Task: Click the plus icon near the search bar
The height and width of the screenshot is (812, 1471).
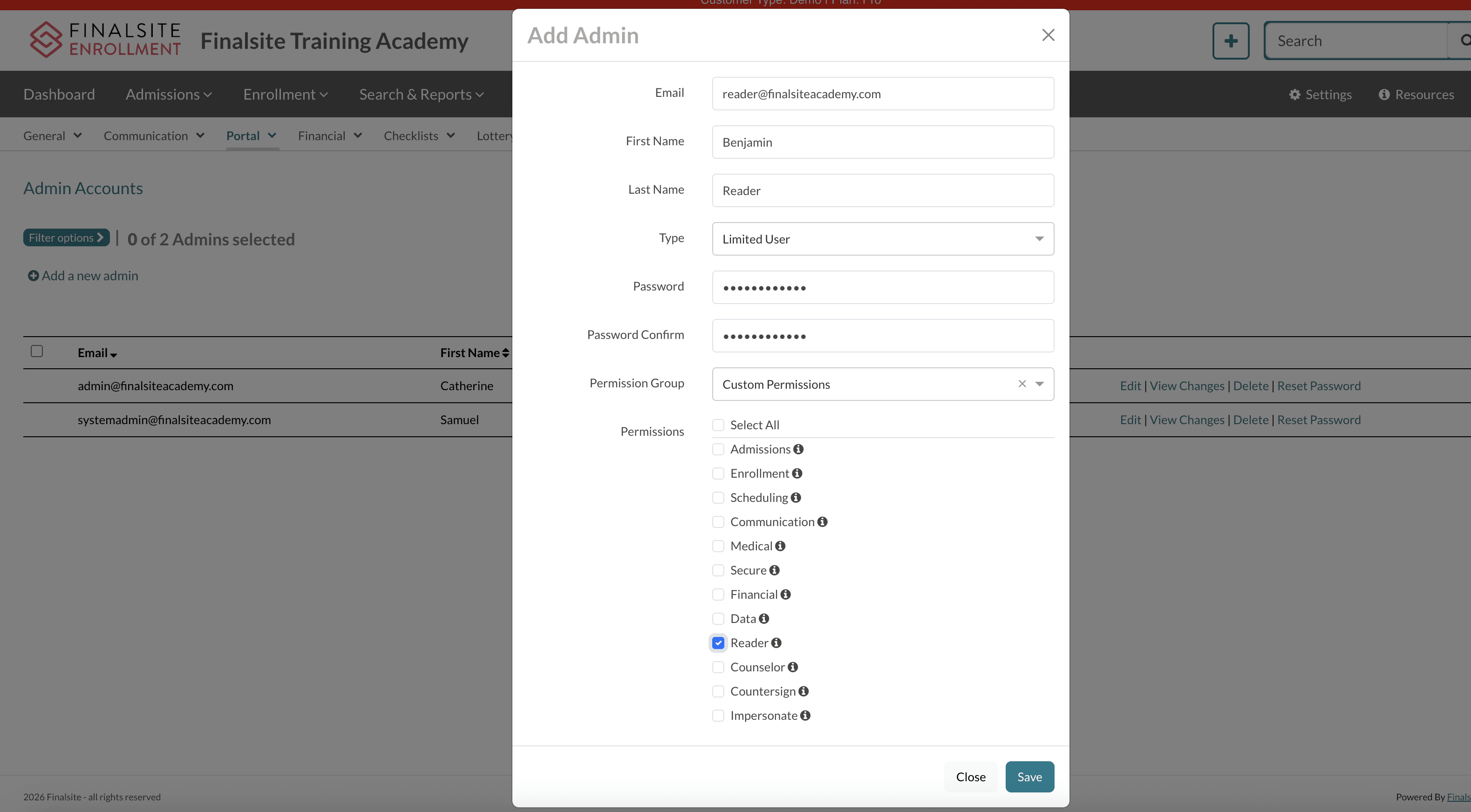Action: (x=1231, y=40)
